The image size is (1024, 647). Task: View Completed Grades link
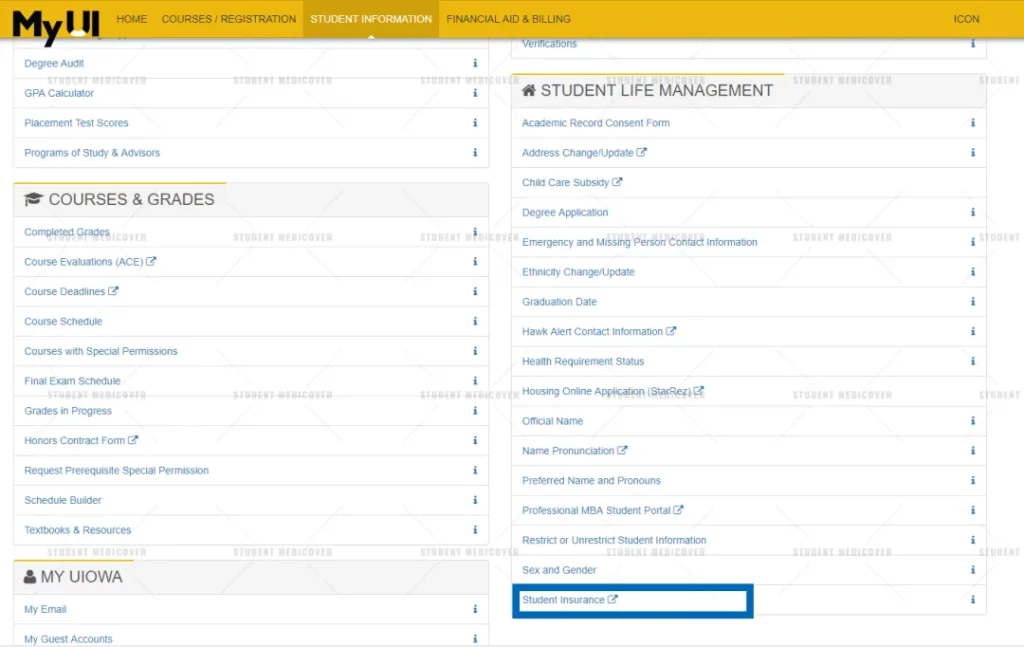click(67, 232)
